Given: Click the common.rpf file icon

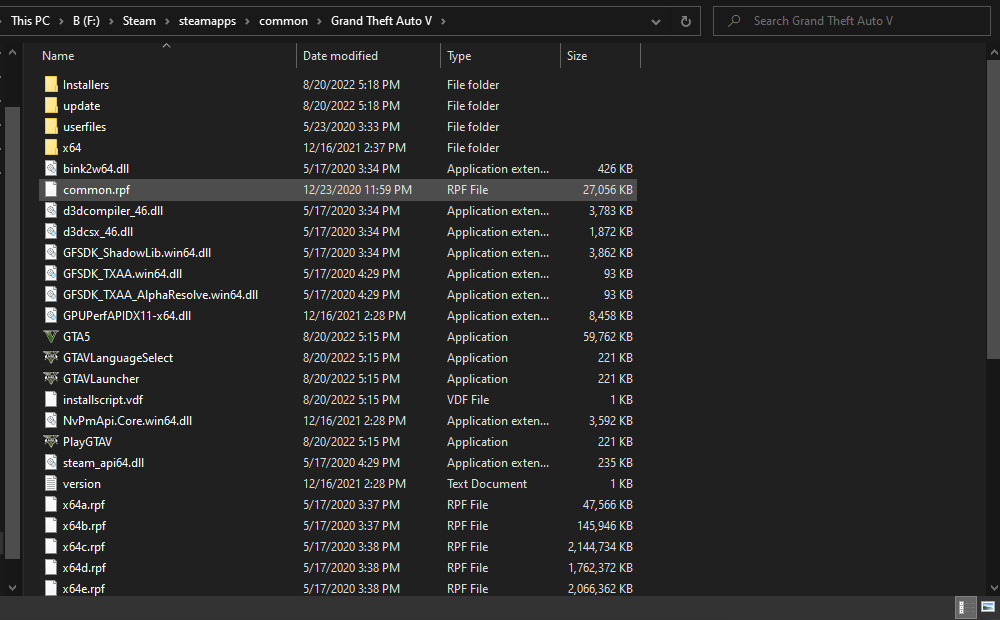Looking at the screenshot, I should (x=51, y=190).
